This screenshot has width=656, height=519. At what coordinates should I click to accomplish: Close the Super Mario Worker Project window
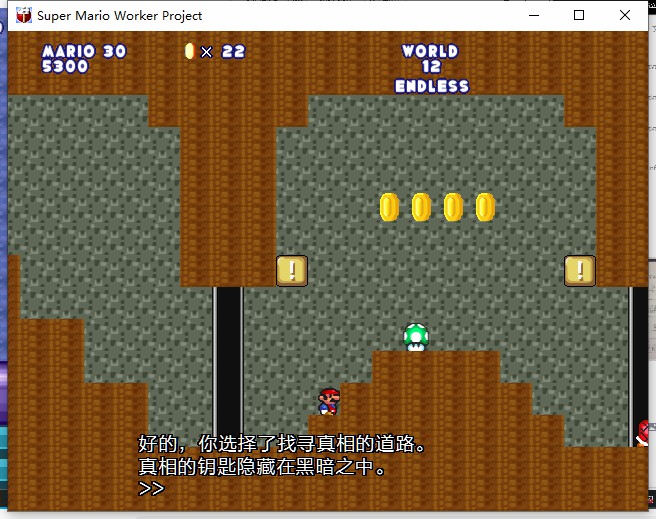[625, 15]
